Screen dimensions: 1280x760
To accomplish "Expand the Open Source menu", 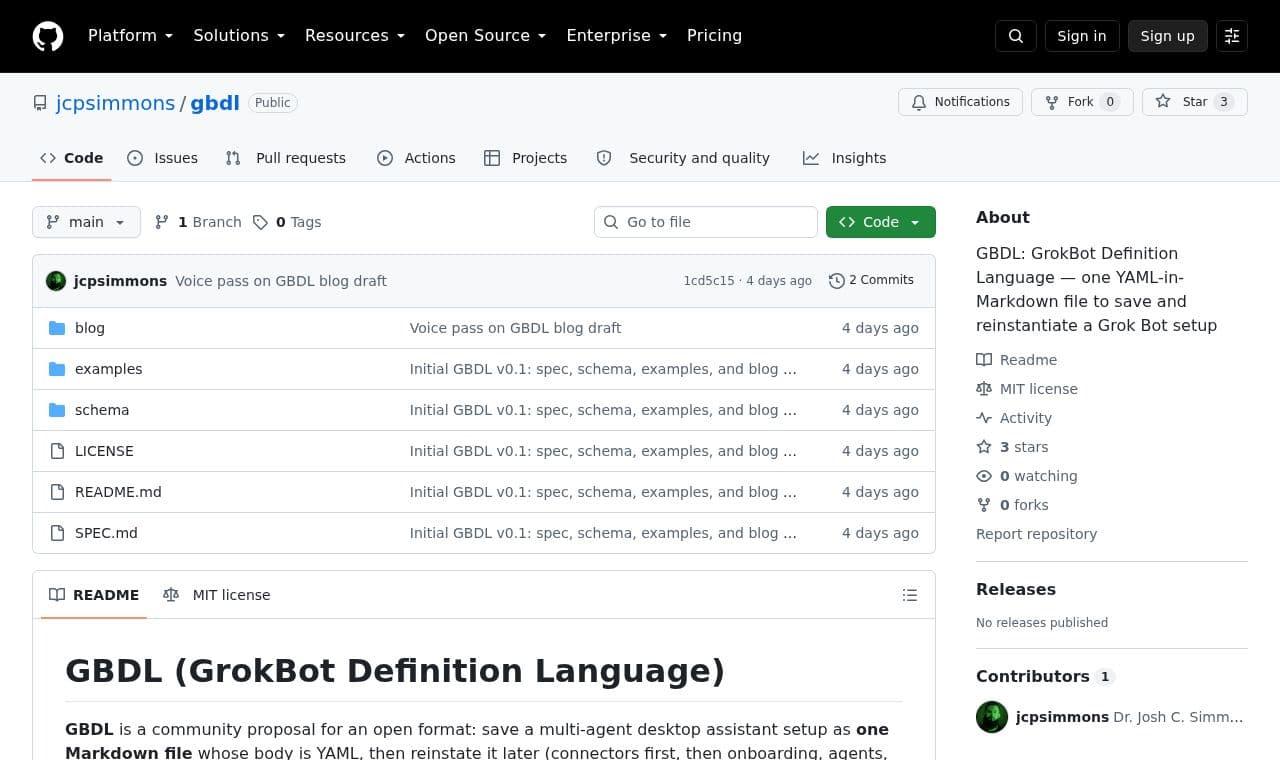I will pyautogui.click(x=486, y=36).
